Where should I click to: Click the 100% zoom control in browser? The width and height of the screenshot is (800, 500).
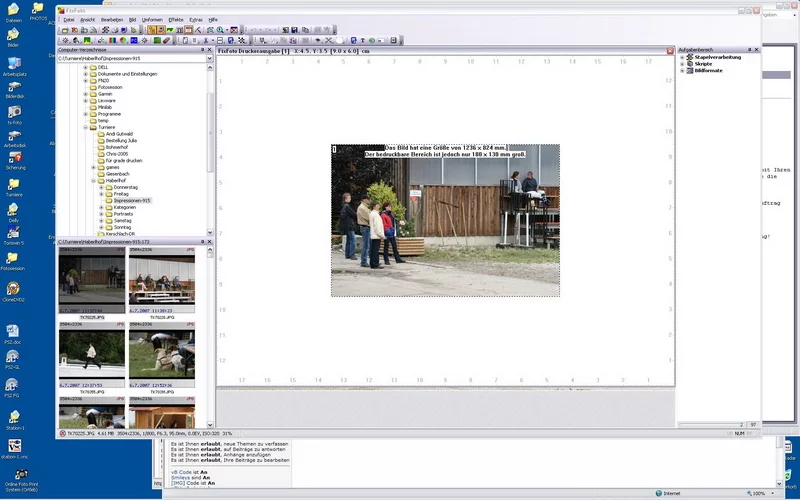pos(759,493)
